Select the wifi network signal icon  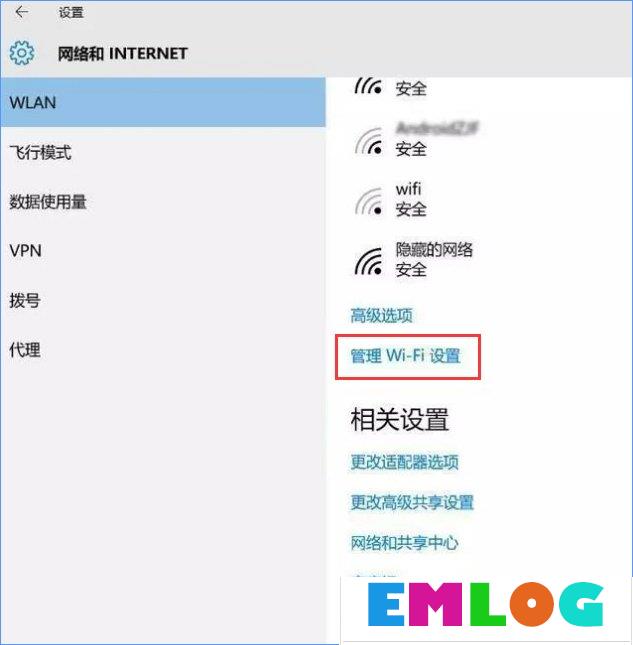[369, 201]
